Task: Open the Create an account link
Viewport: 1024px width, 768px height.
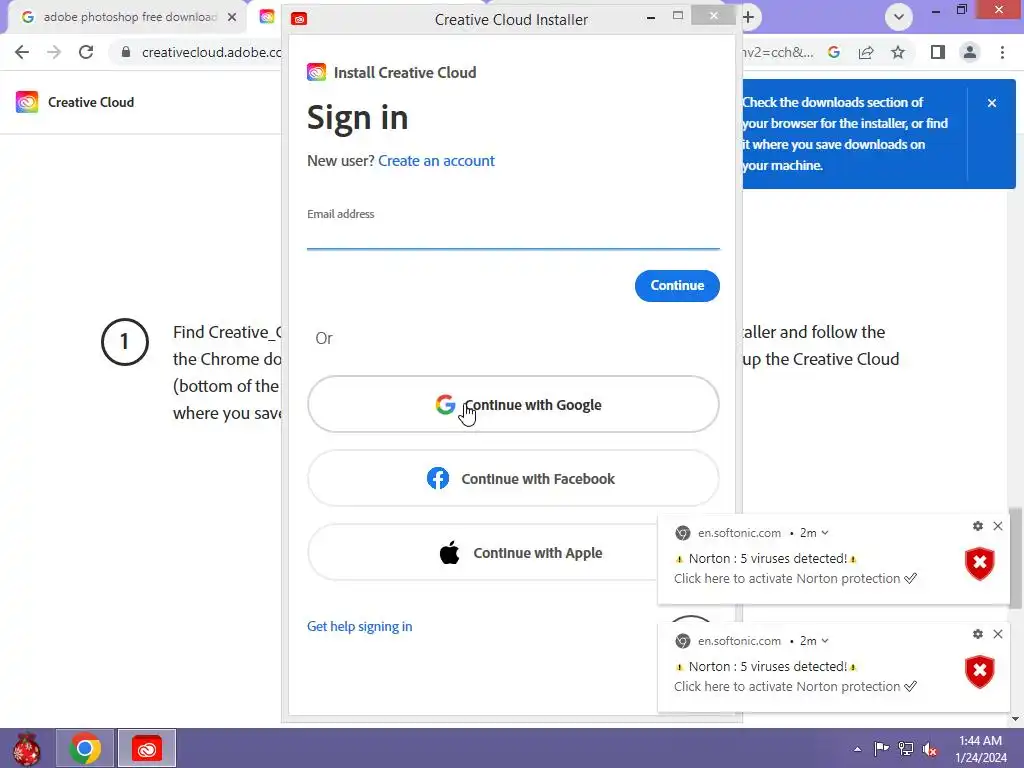Action: pyautogui.click(x=436, y=161)
